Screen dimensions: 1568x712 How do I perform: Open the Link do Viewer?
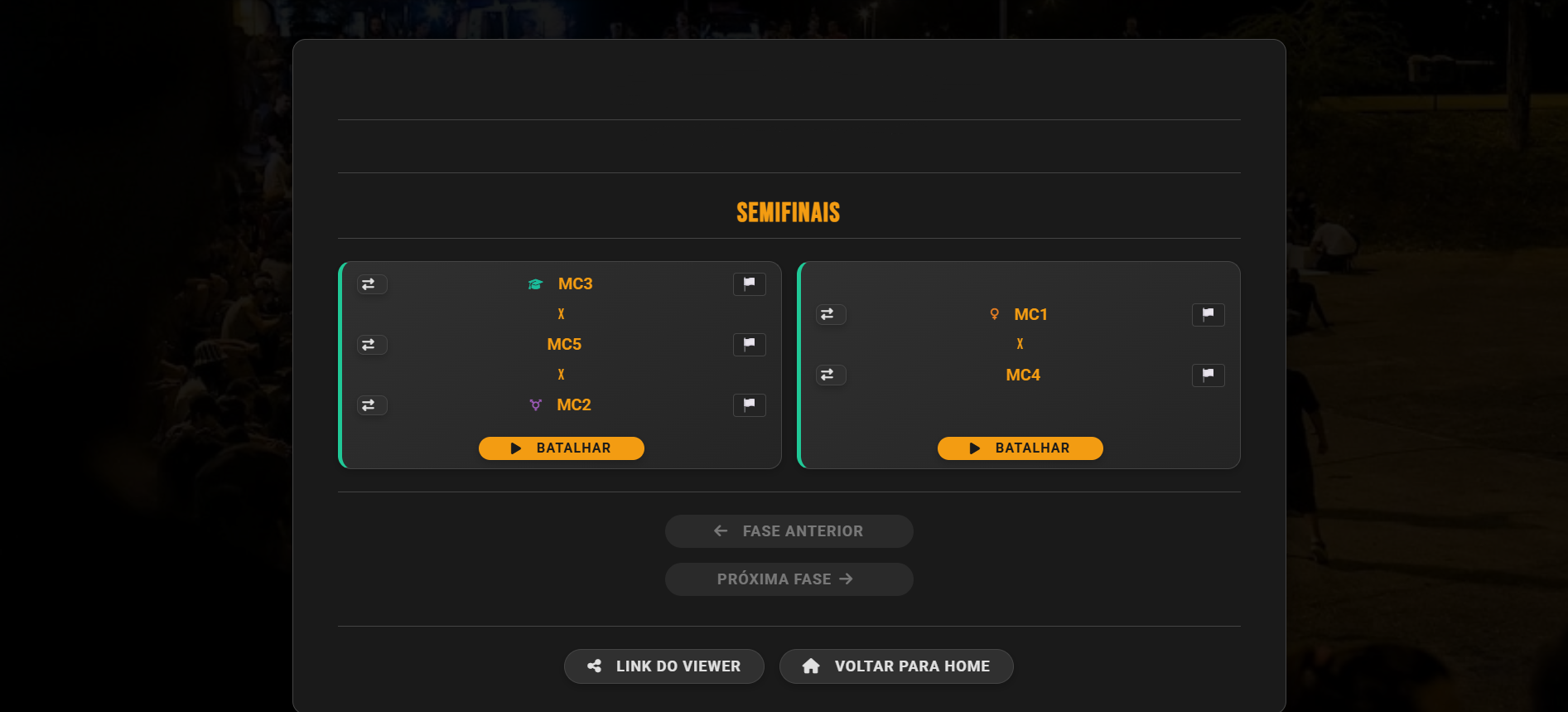(663, 666)
